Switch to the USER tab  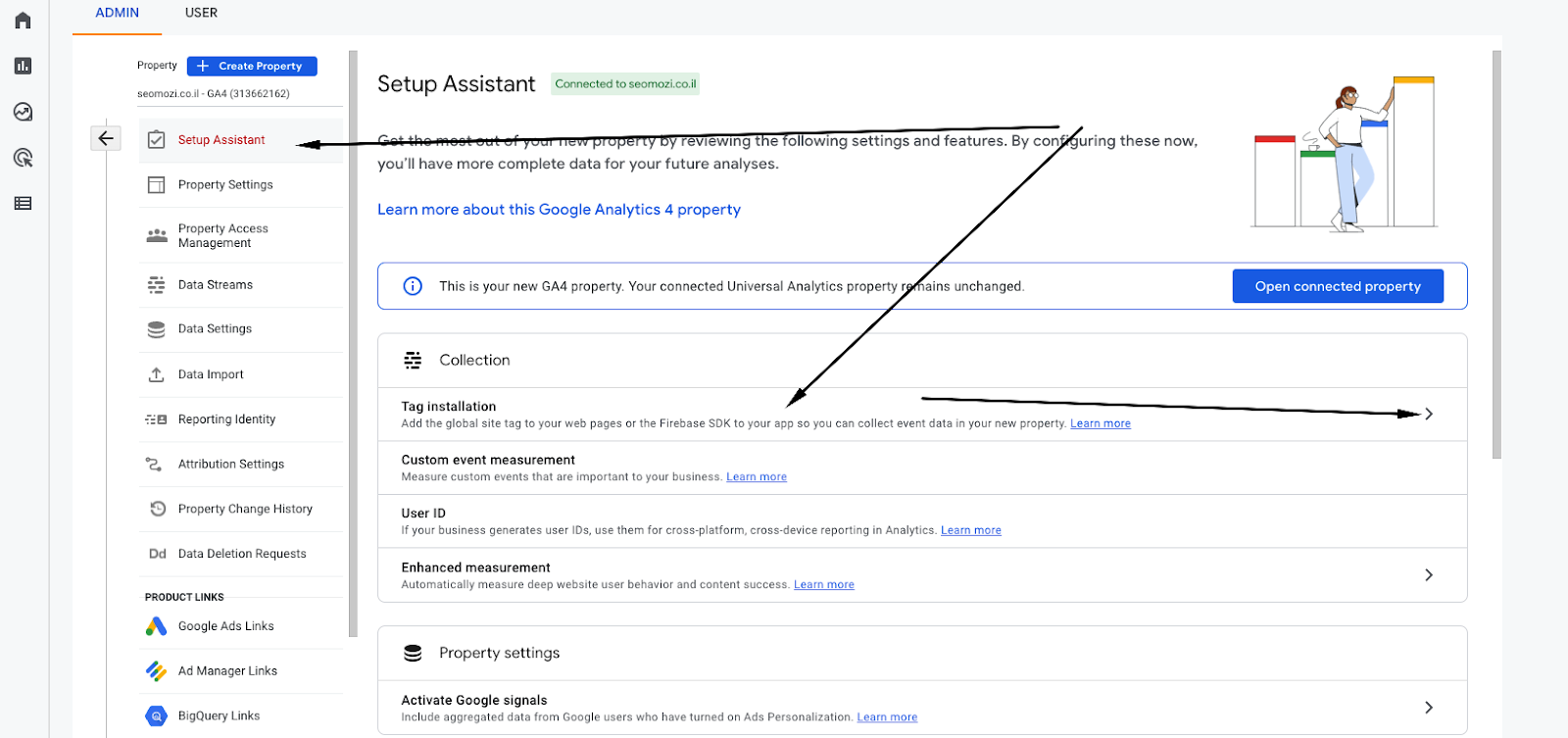[202, 13]
